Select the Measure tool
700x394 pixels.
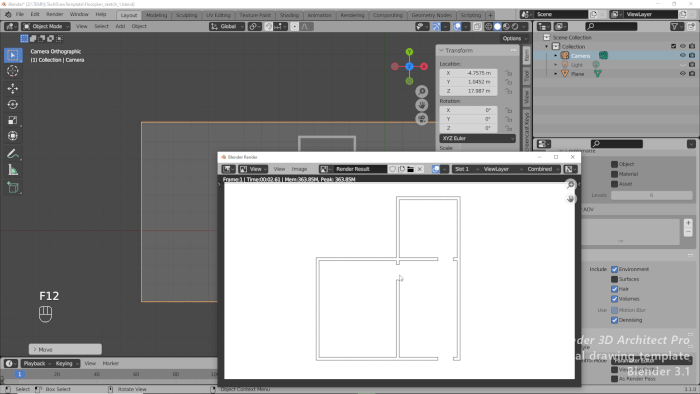tap(12, 170)
